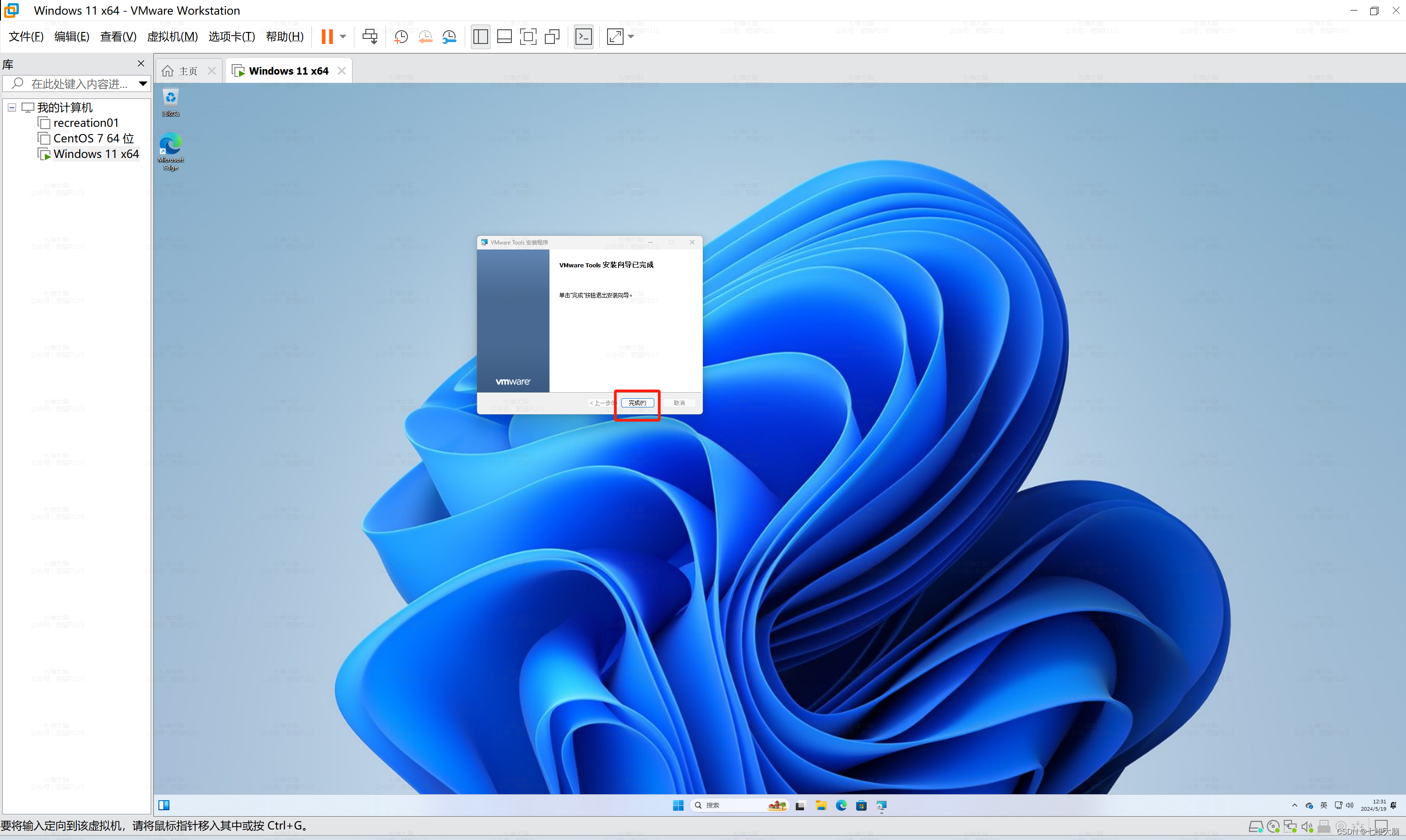
Task: Open the 文件(F) menu
Action: (x=26, y=37)
